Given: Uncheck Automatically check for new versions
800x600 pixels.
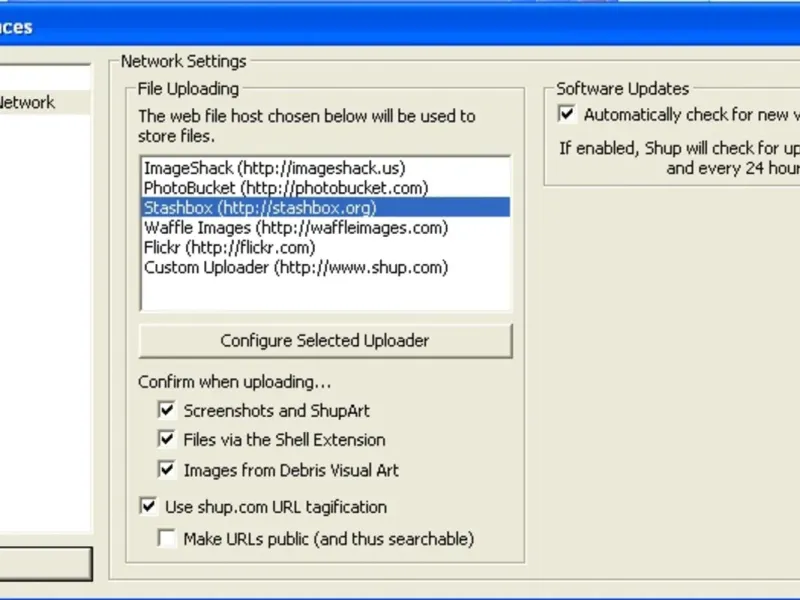Looking at the screenshot, I should pos(567,114).
